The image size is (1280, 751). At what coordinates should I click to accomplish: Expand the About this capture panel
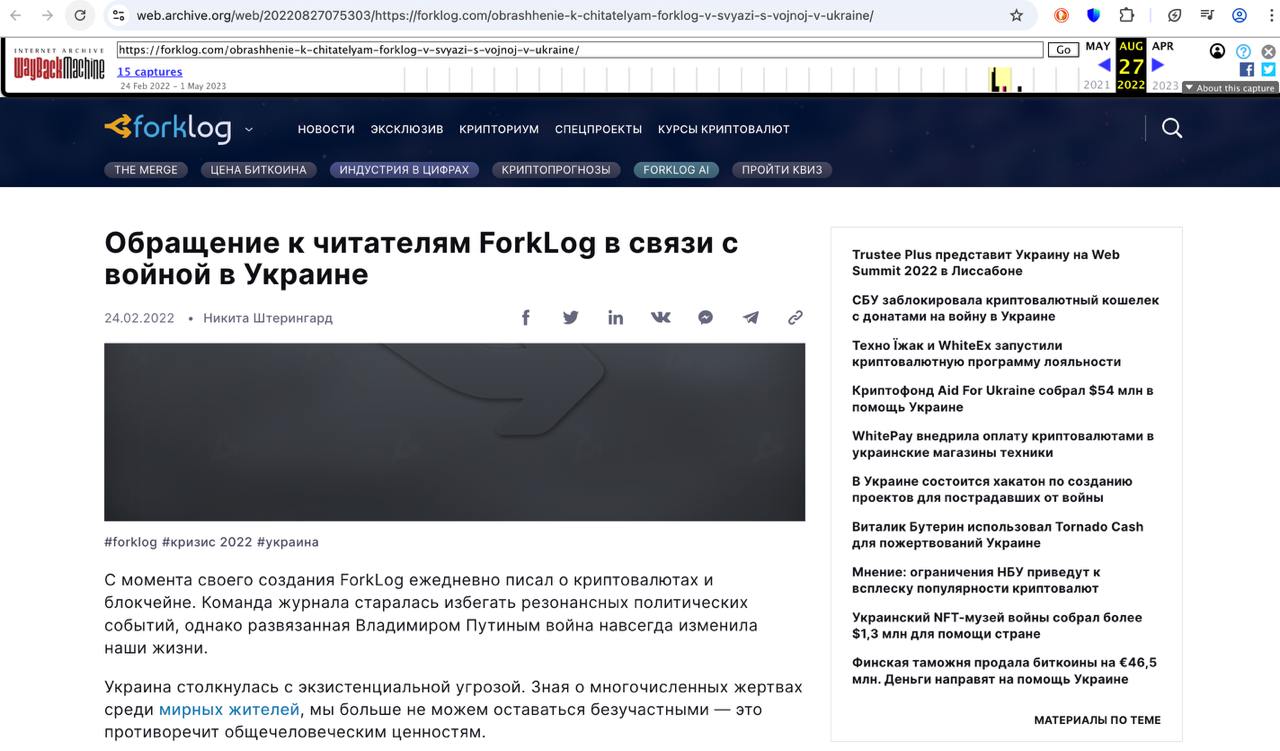pos(1230,88)
